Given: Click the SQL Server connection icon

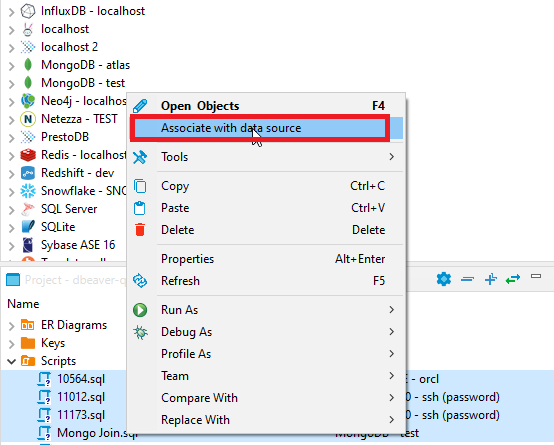Looking at the screenshot, I should tap(28, 209).
